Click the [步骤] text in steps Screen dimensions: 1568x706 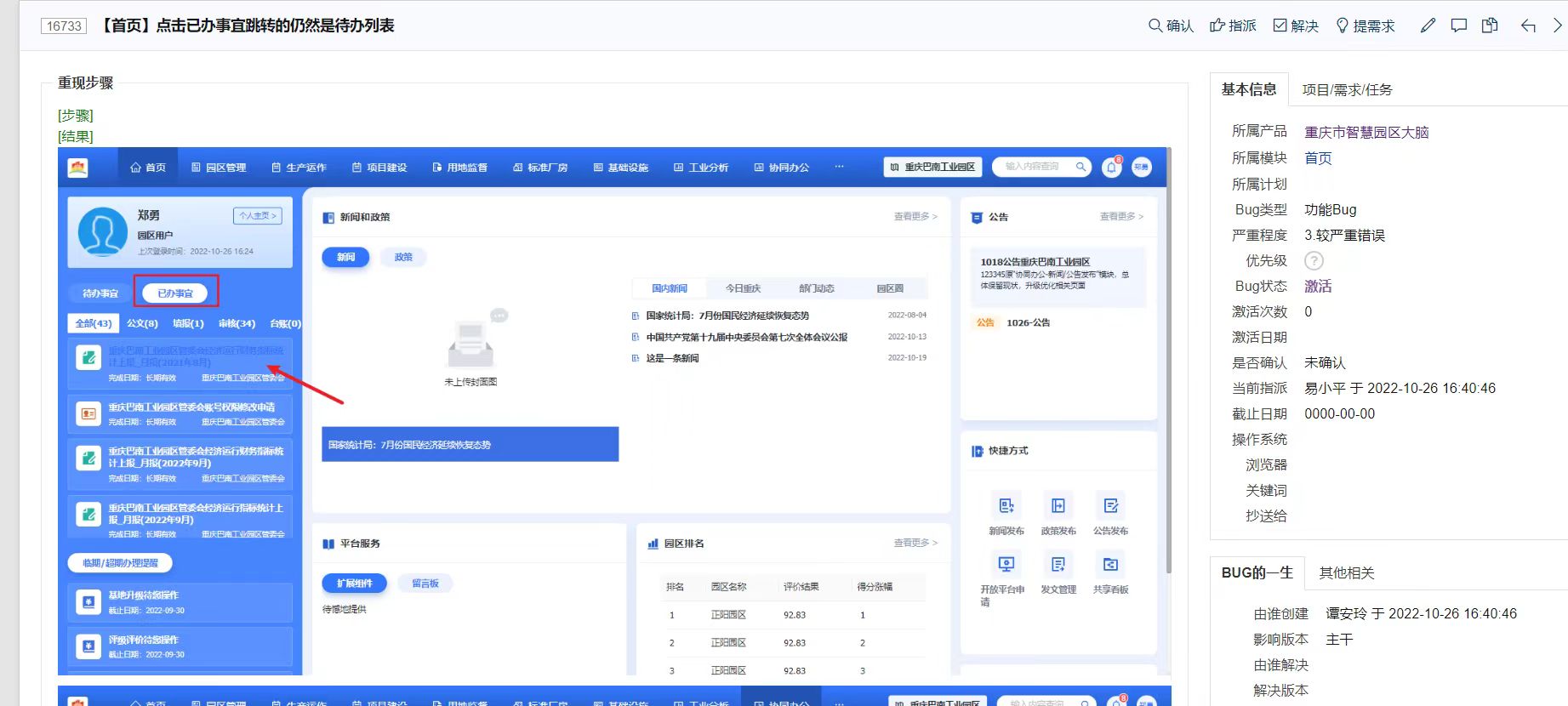[x=76, y=116]
